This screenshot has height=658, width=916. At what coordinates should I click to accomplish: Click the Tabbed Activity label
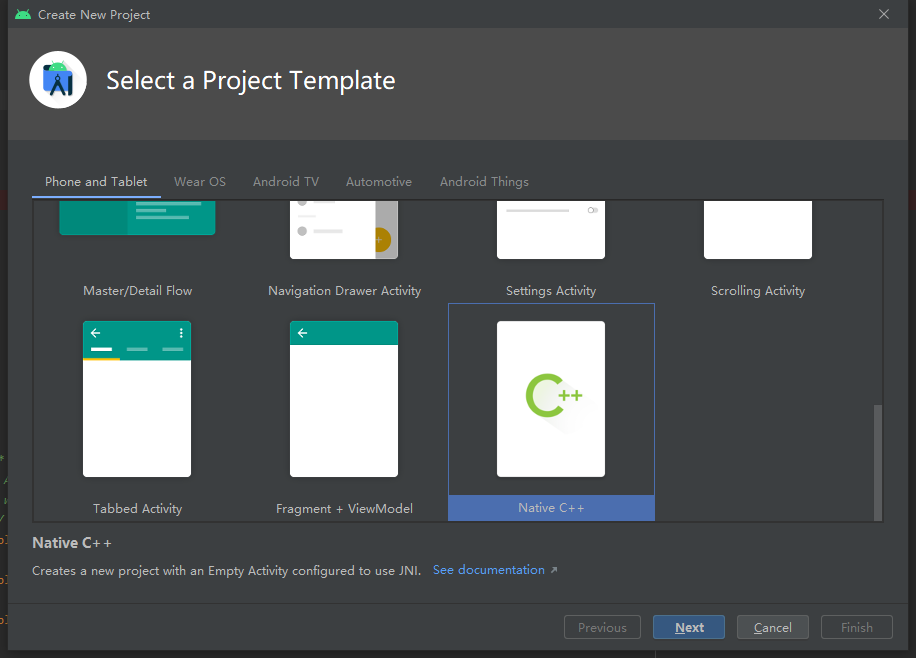coord(137,508)
